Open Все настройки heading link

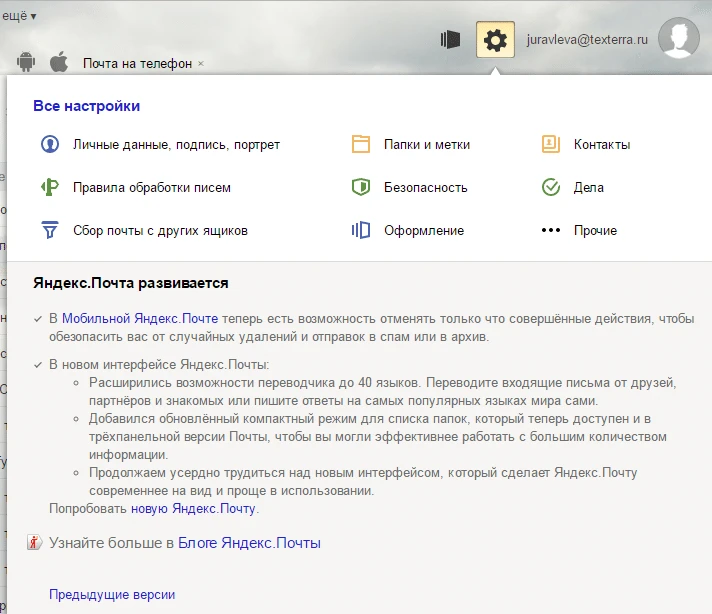(86, 106)
